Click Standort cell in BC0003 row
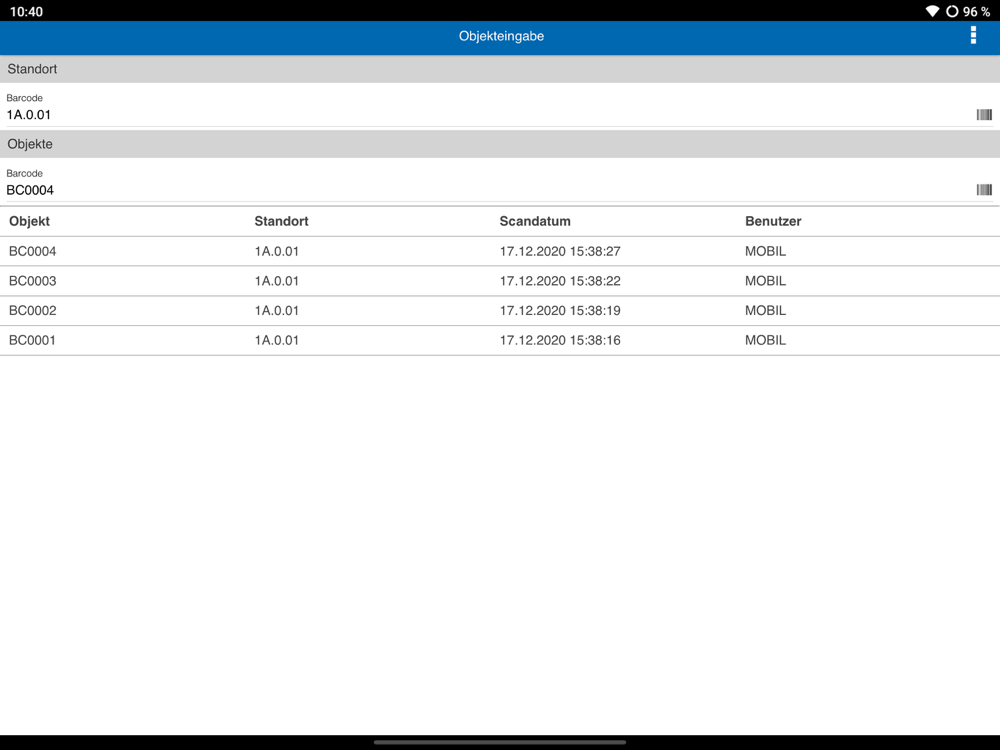This screenshot has width=1000, height=750. [x=277, y=281]
